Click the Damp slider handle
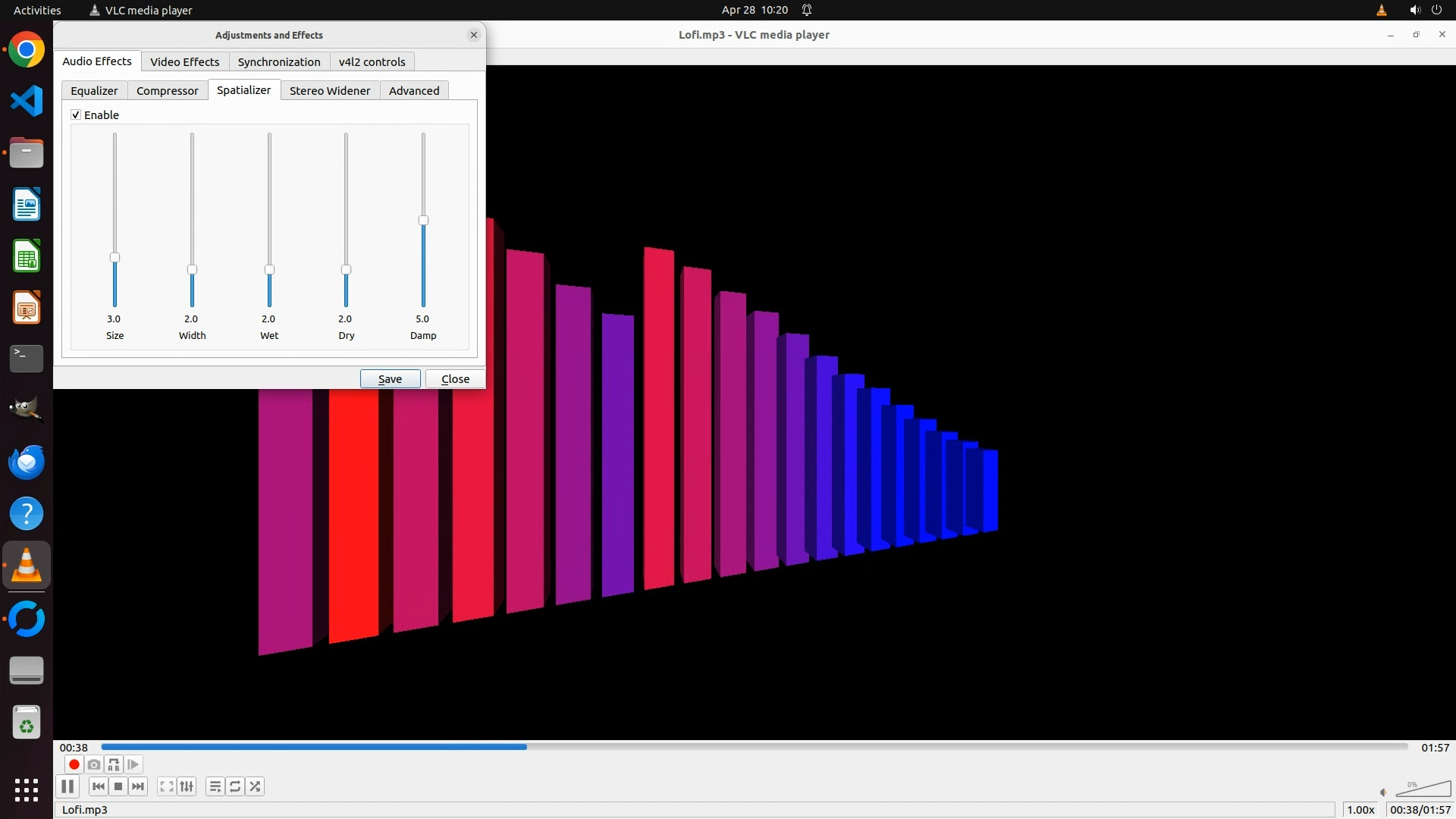 pyautogui.click(x=423, y=221)
